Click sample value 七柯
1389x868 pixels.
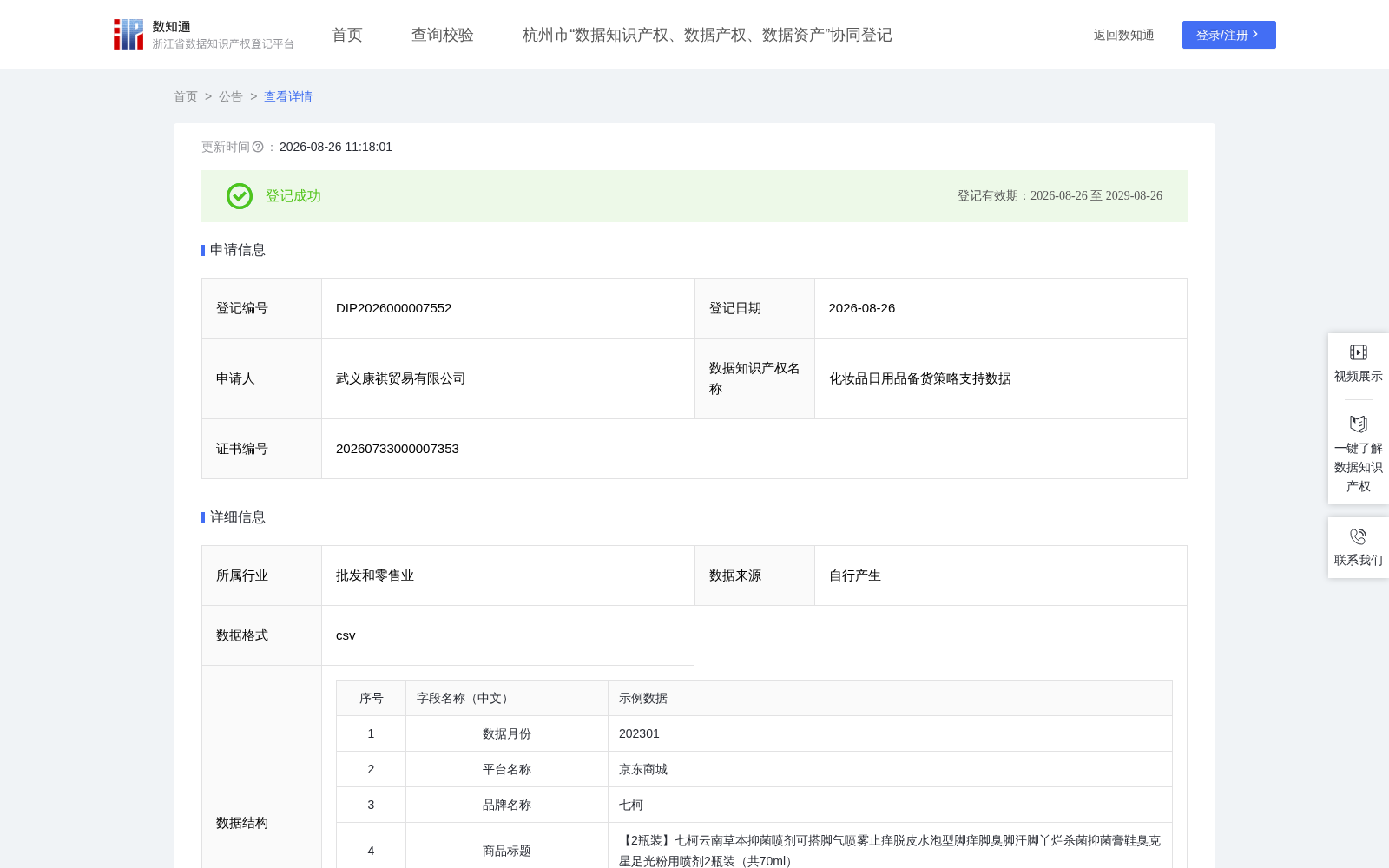click(x=631, y=805)
